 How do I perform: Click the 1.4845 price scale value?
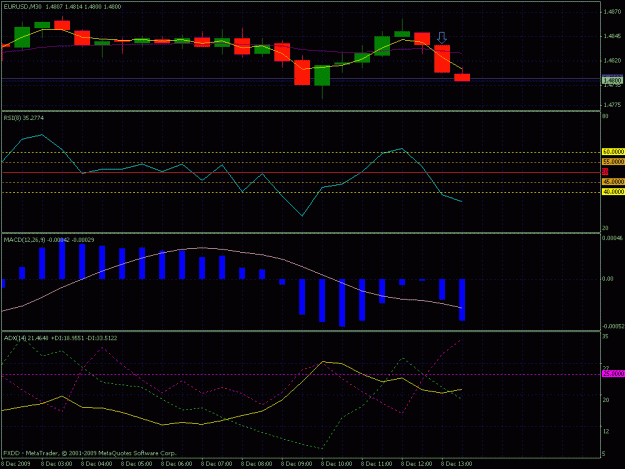click(x=612, y=36)
